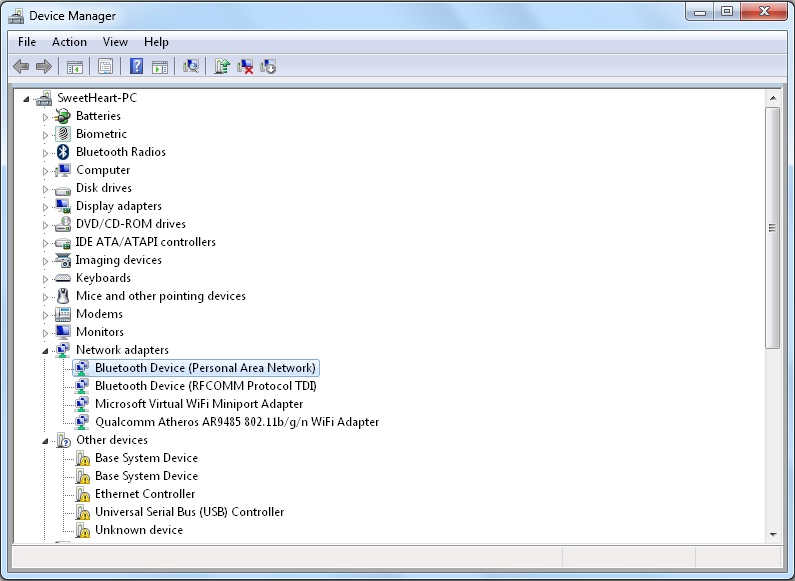
Task: Collapse the SweetHeart-PC root node
Action: coord(26,99)
